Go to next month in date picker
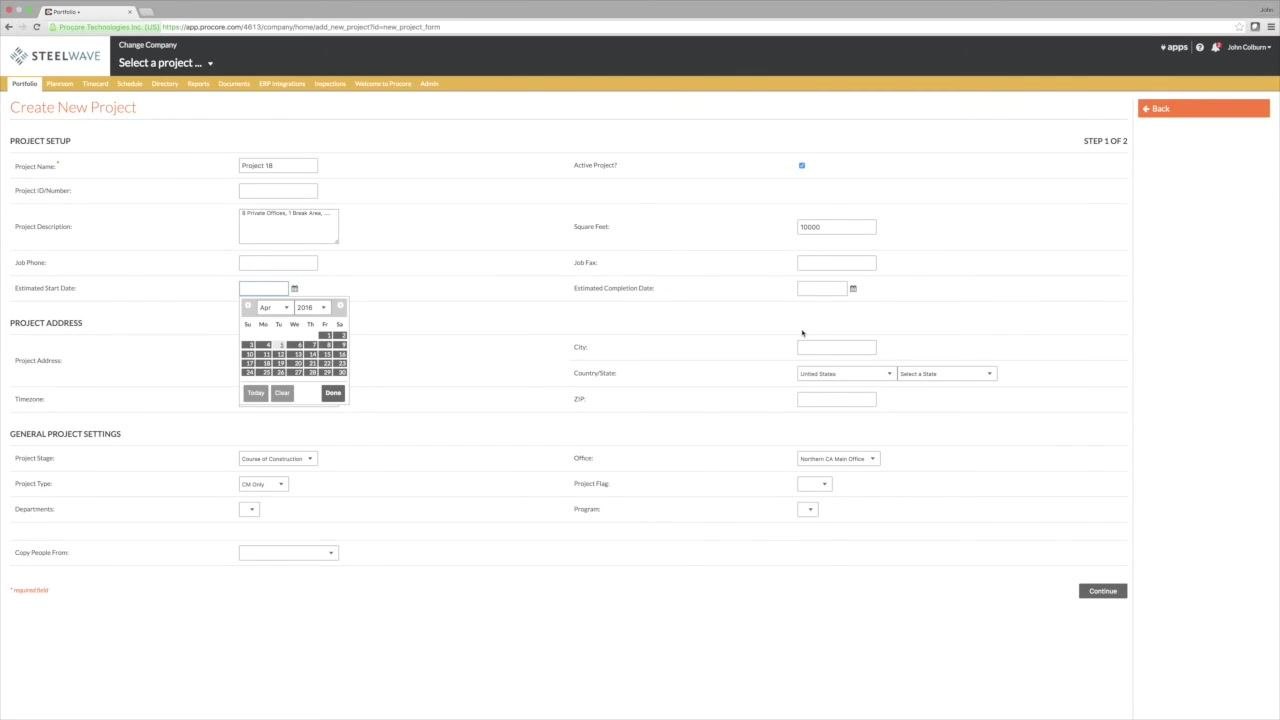1280x720 pixels. pos(340,306)
